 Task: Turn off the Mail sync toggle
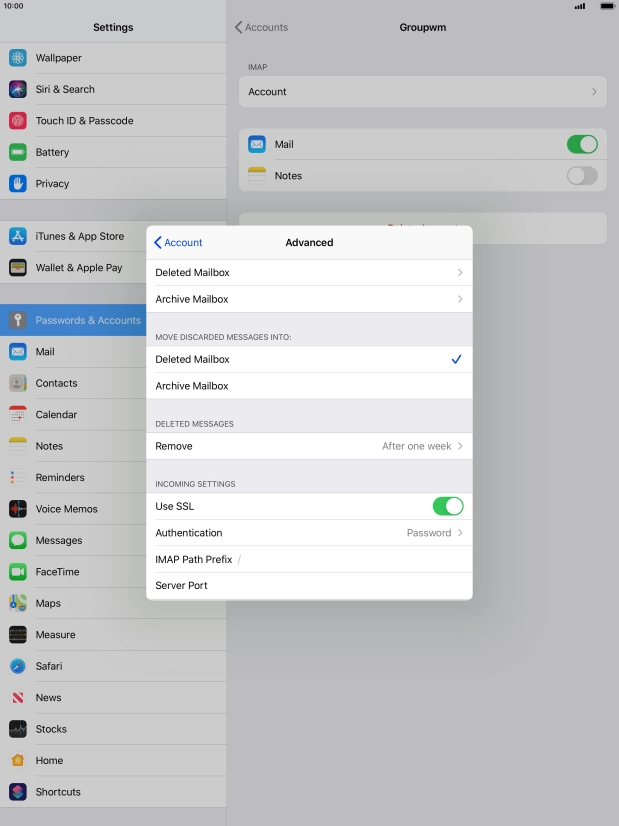point(581,144)
